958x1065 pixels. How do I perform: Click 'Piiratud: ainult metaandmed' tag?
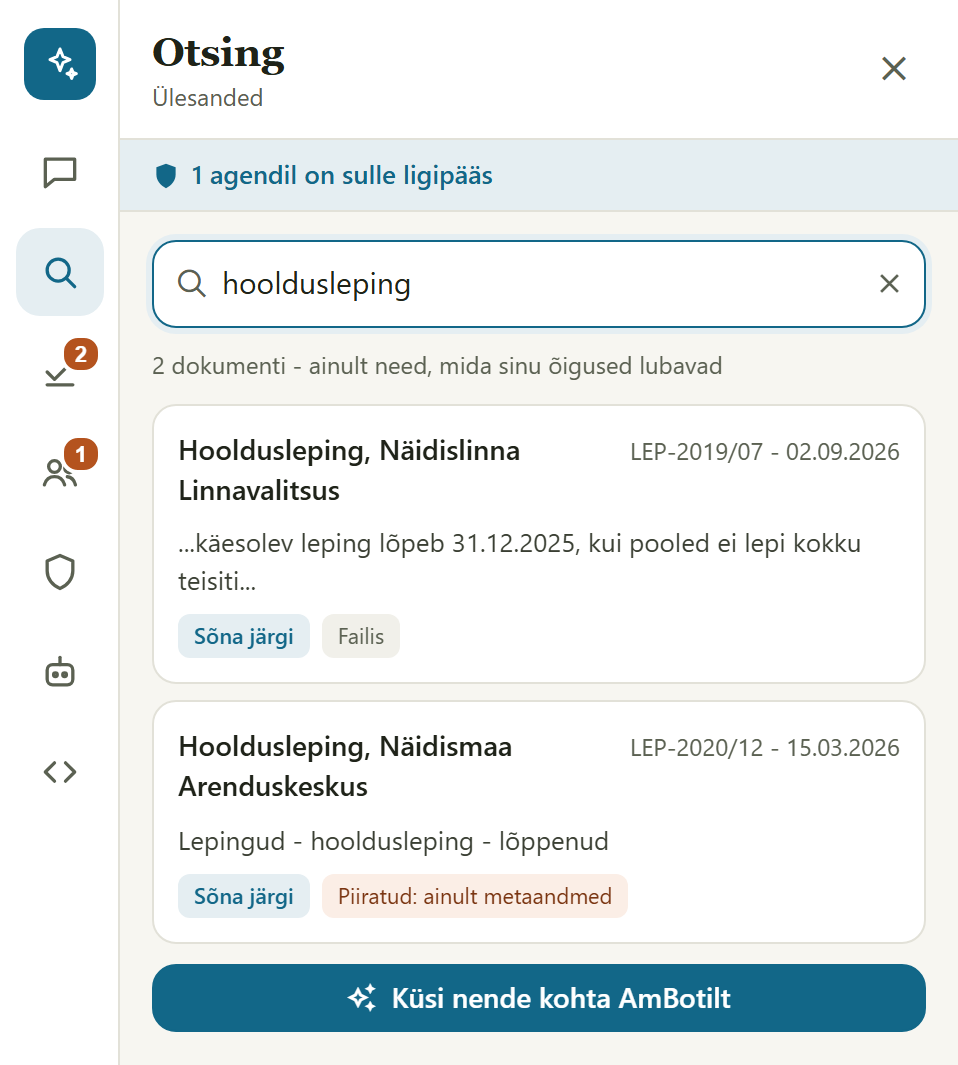click(x=475, y=896)
